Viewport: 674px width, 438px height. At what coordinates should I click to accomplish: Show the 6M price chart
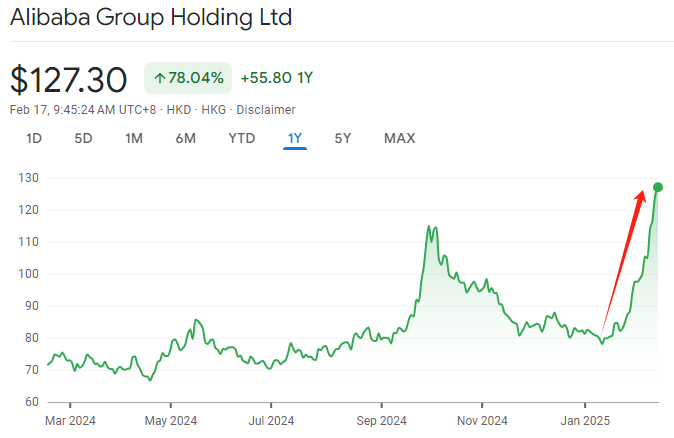[x=185, y=138]
